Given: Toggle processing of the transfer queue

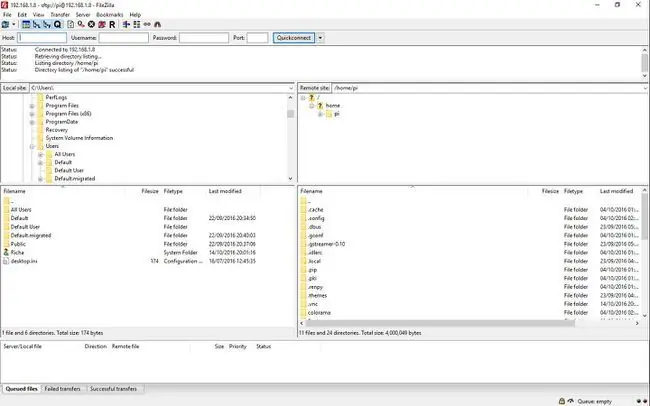Looking at the screenshot, I should (x=81, y=24).
